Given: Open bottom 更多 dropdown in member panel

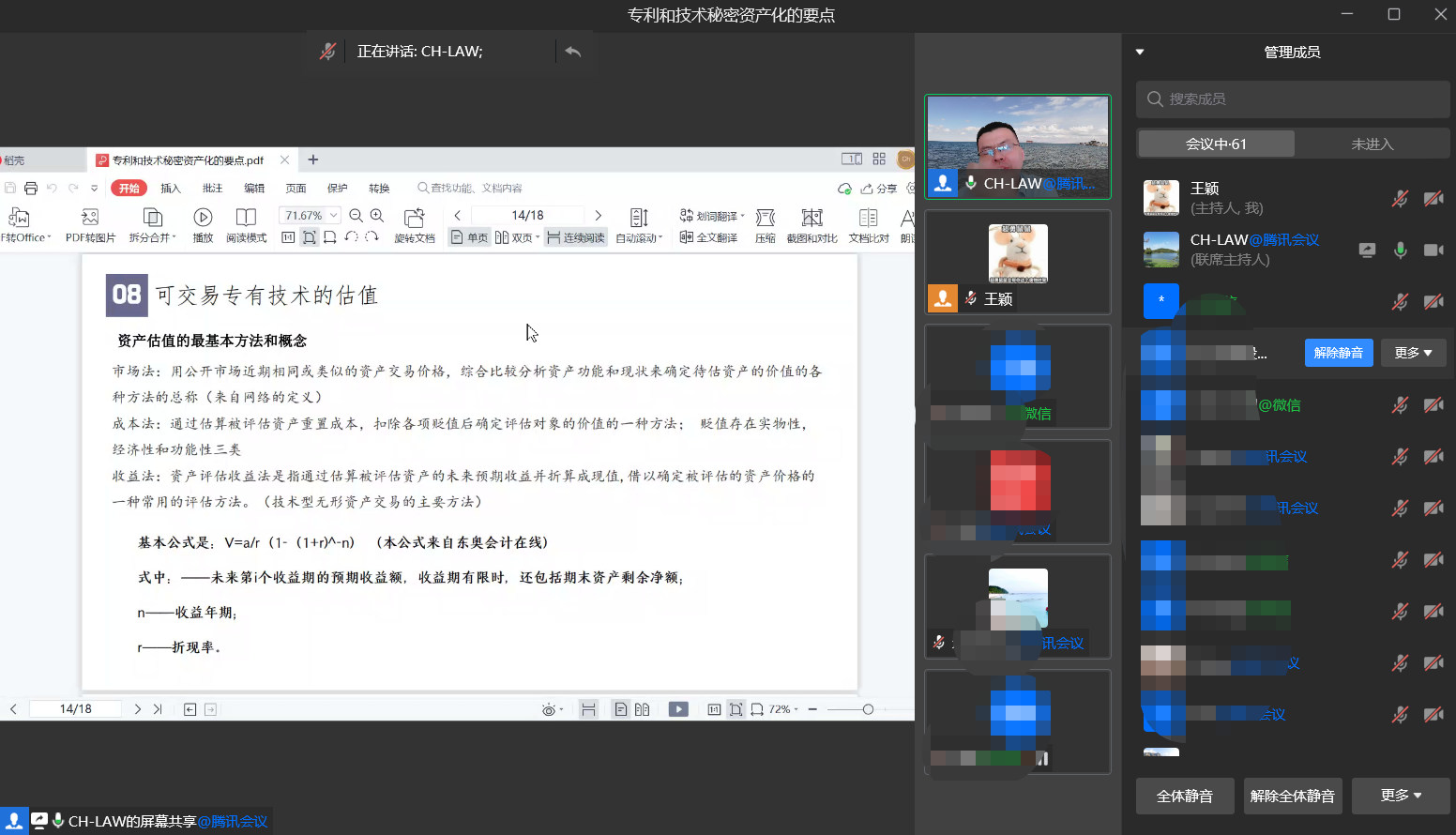Looking at the screenshot, I should coord(1401,796).
